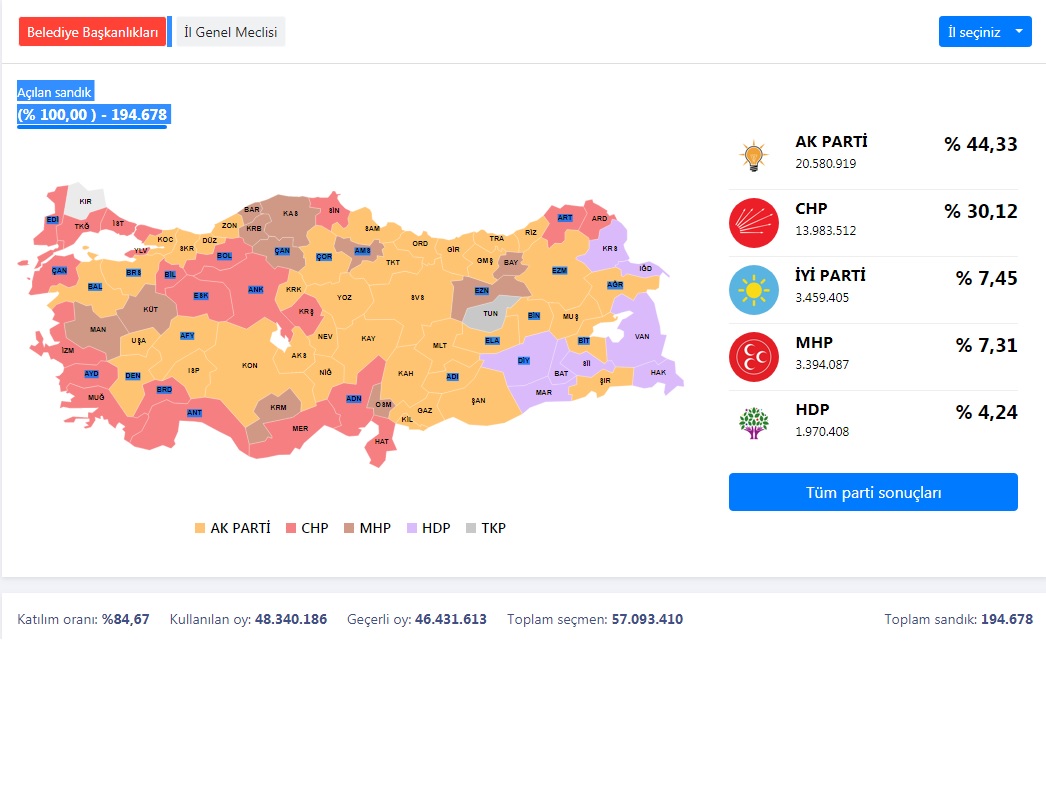Click the Geçerli oy 46.431.613 statistic
Viewport: 1046px width, 795px height.
pyautogui.click(x=417, y=619)
